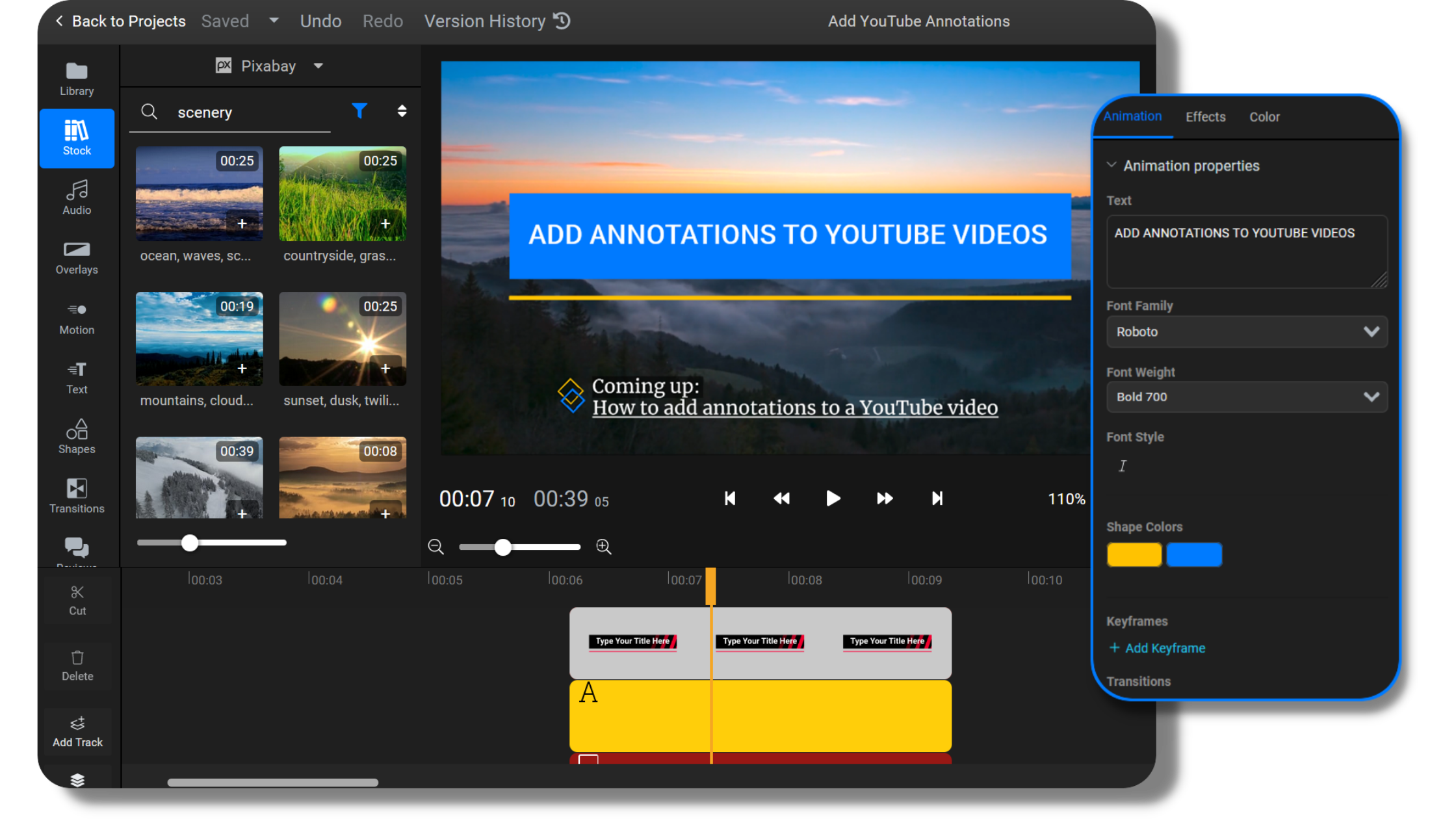The image size is (1456, 819).
Task: Open the Stock media panel
Action: [77, 138]
